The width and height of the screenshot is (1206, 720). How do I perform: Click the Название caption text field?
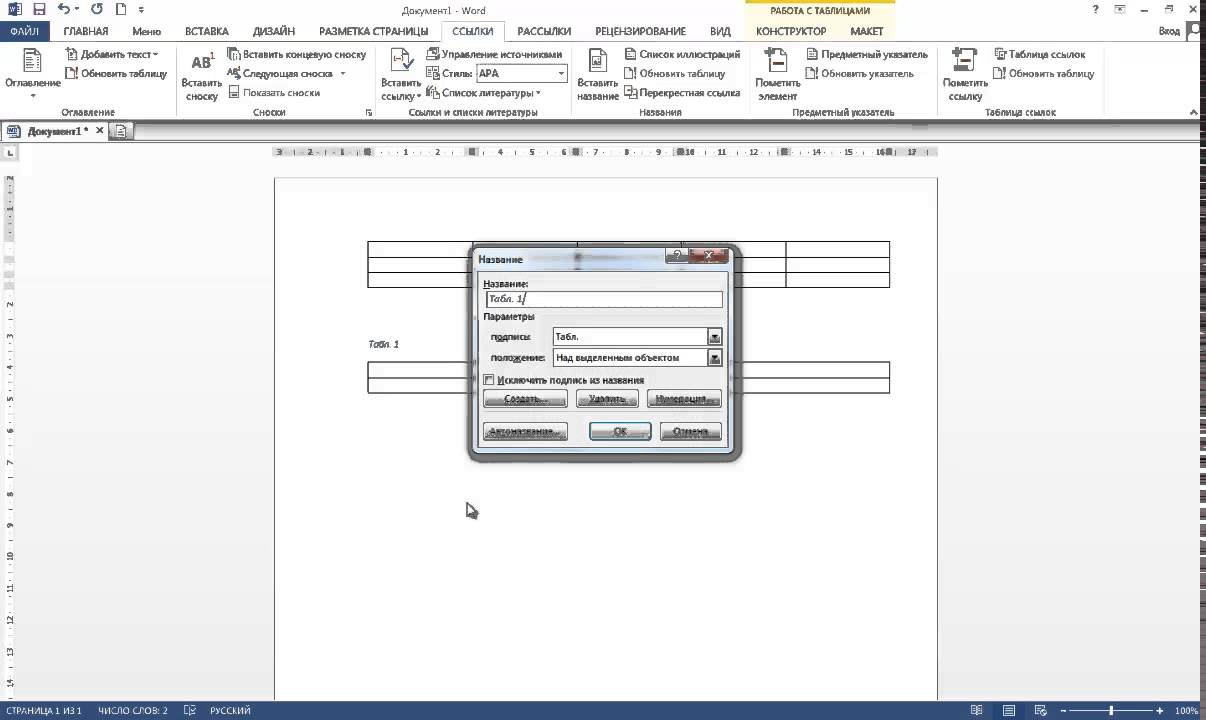pos(603,299)
